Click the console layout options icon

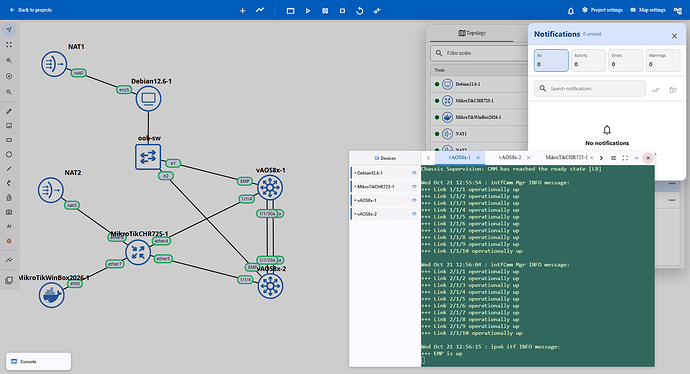coord(613,158)
